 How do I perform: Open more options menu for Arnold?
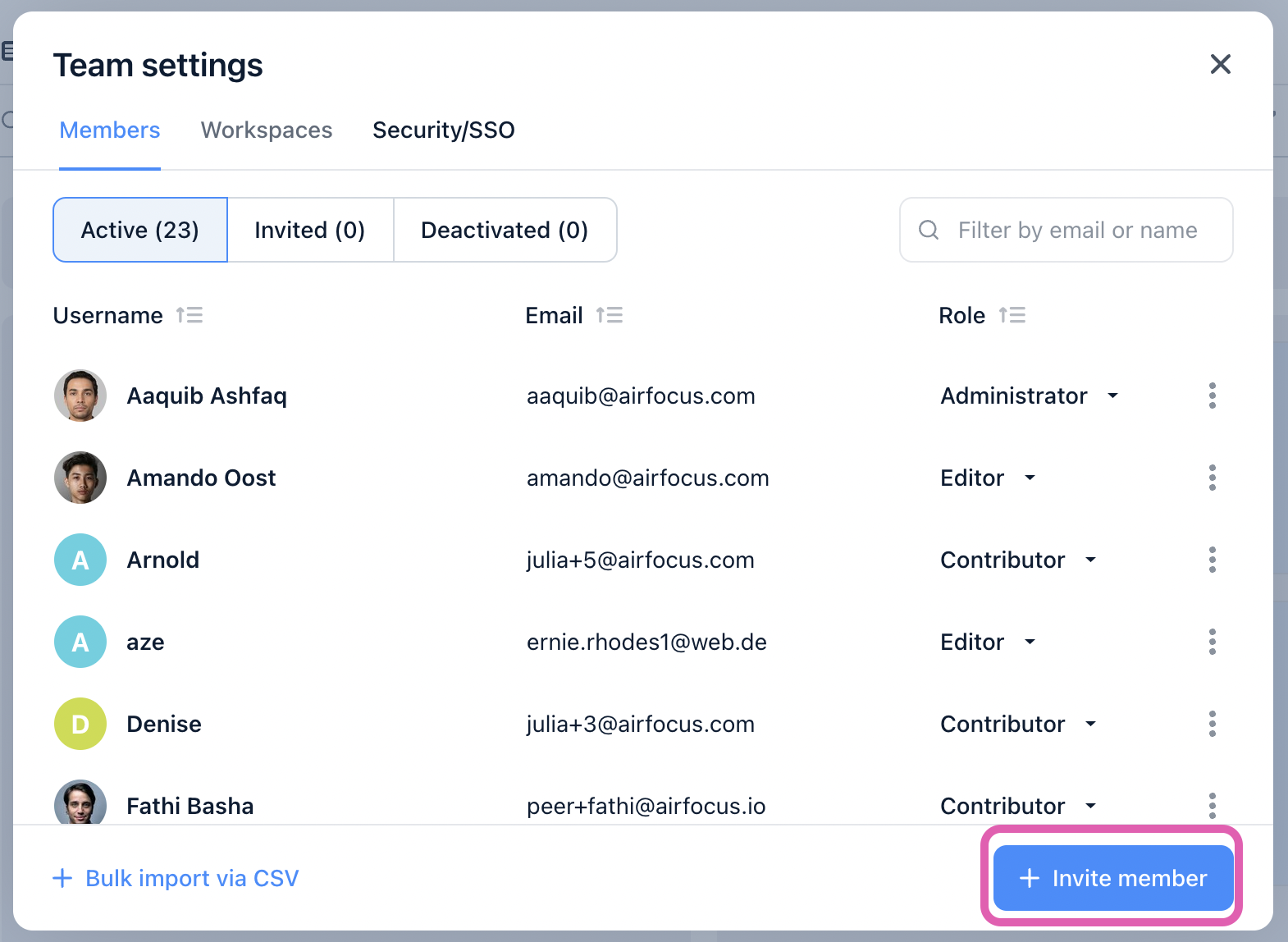point(1212,560)
